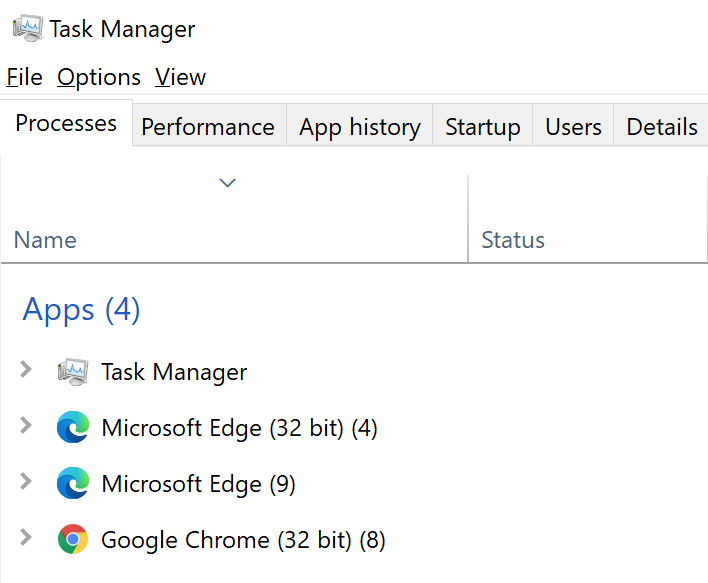Image resolution: width=708 pixels, height=583 pixels.
Task: Expand the Task Manager process row
Action: click(26, 369)
